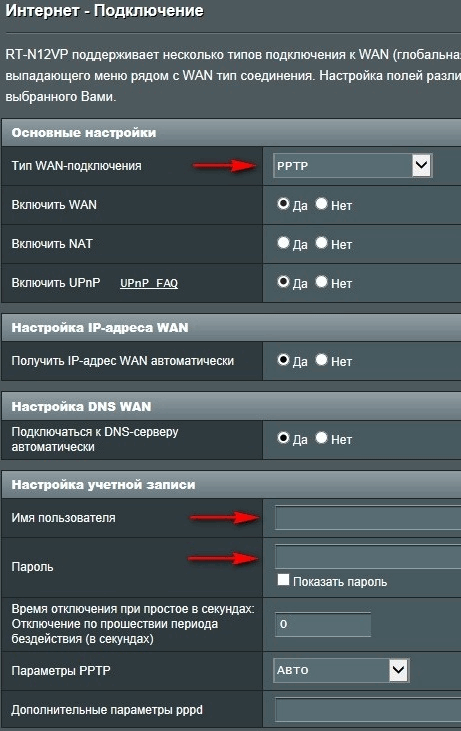This screenshot has height=731, width=461.
Task: Select Да for Включить WAN
Action: point(283,204)
